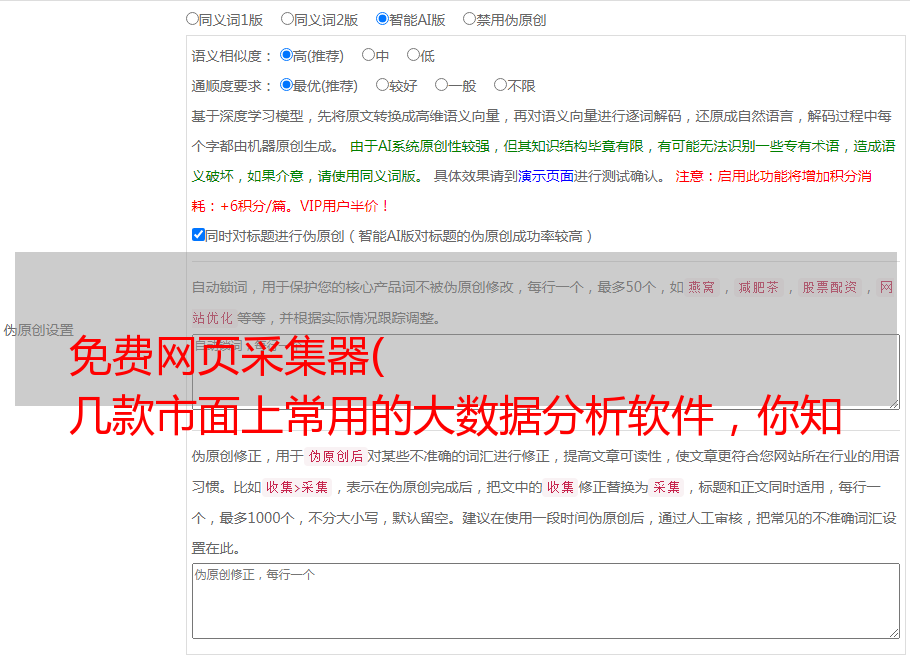The width and height of the screenshot is (911, 658).
Task: Click the 股票配资 example keyword
Action: [x=829, y=287]
